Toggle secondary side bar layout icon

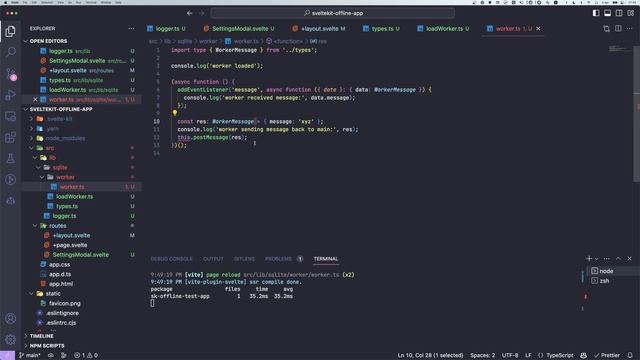click(619, 13)
